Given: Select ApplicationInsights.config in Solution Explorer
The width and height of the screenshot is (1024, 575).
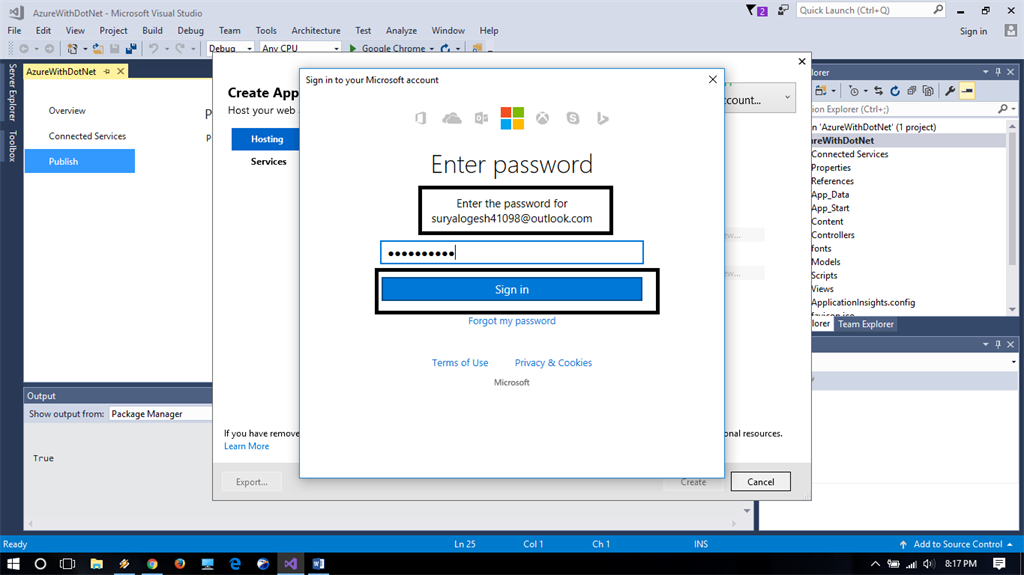Looking at the screenshot, I should coord(863,303).
